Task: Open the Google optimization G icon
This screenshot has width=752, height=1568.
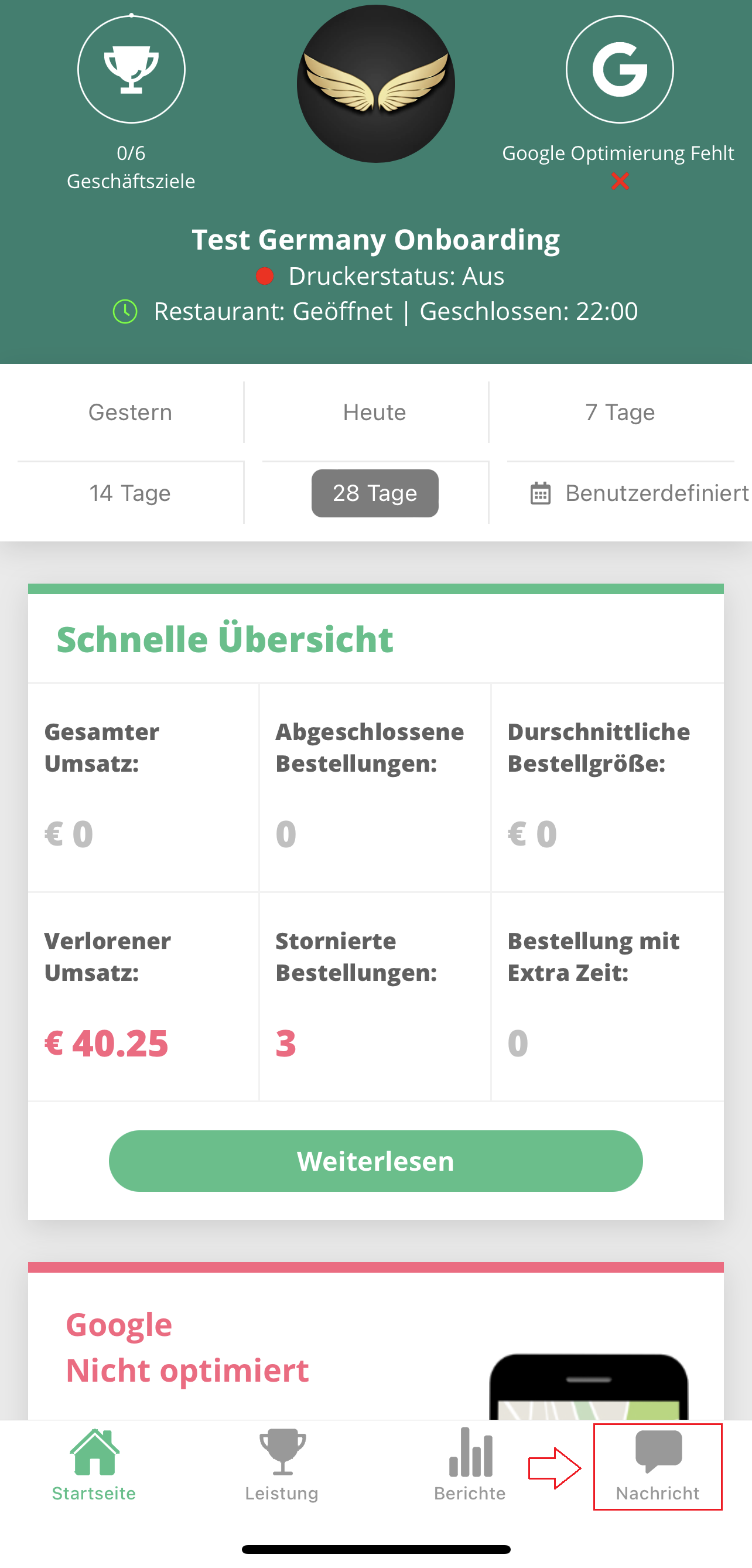Action: [x=620, y=69]
